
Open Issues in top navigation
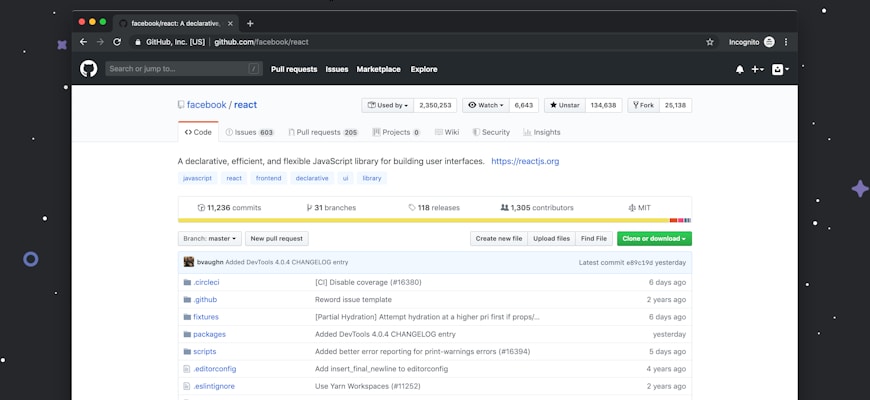coord(337,69)
